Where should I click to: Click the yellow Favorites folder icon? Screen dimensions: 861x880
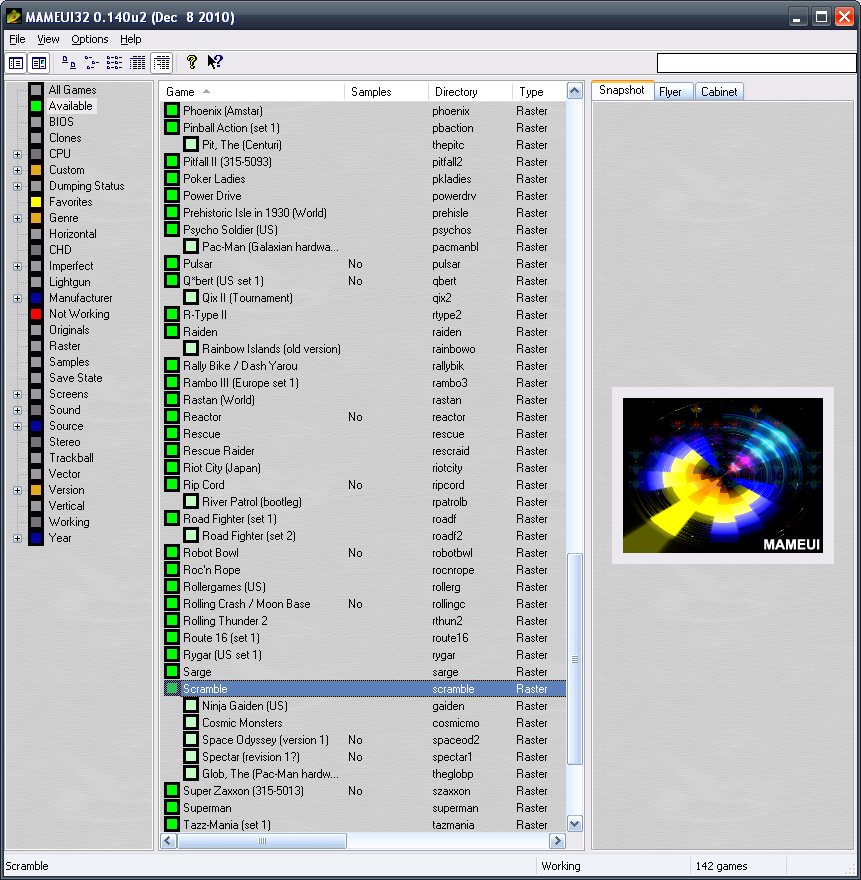(36, 202)
